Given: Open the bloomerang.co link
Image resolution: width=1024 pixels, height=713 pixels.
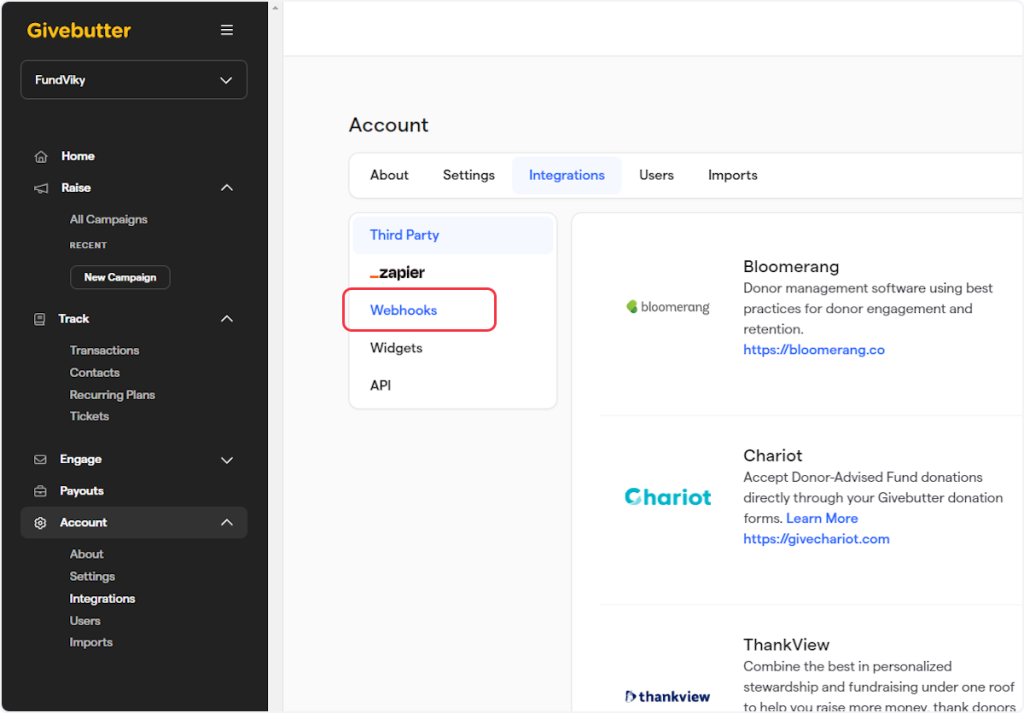Looking at the screenshot, I should [x=813, y=350].
